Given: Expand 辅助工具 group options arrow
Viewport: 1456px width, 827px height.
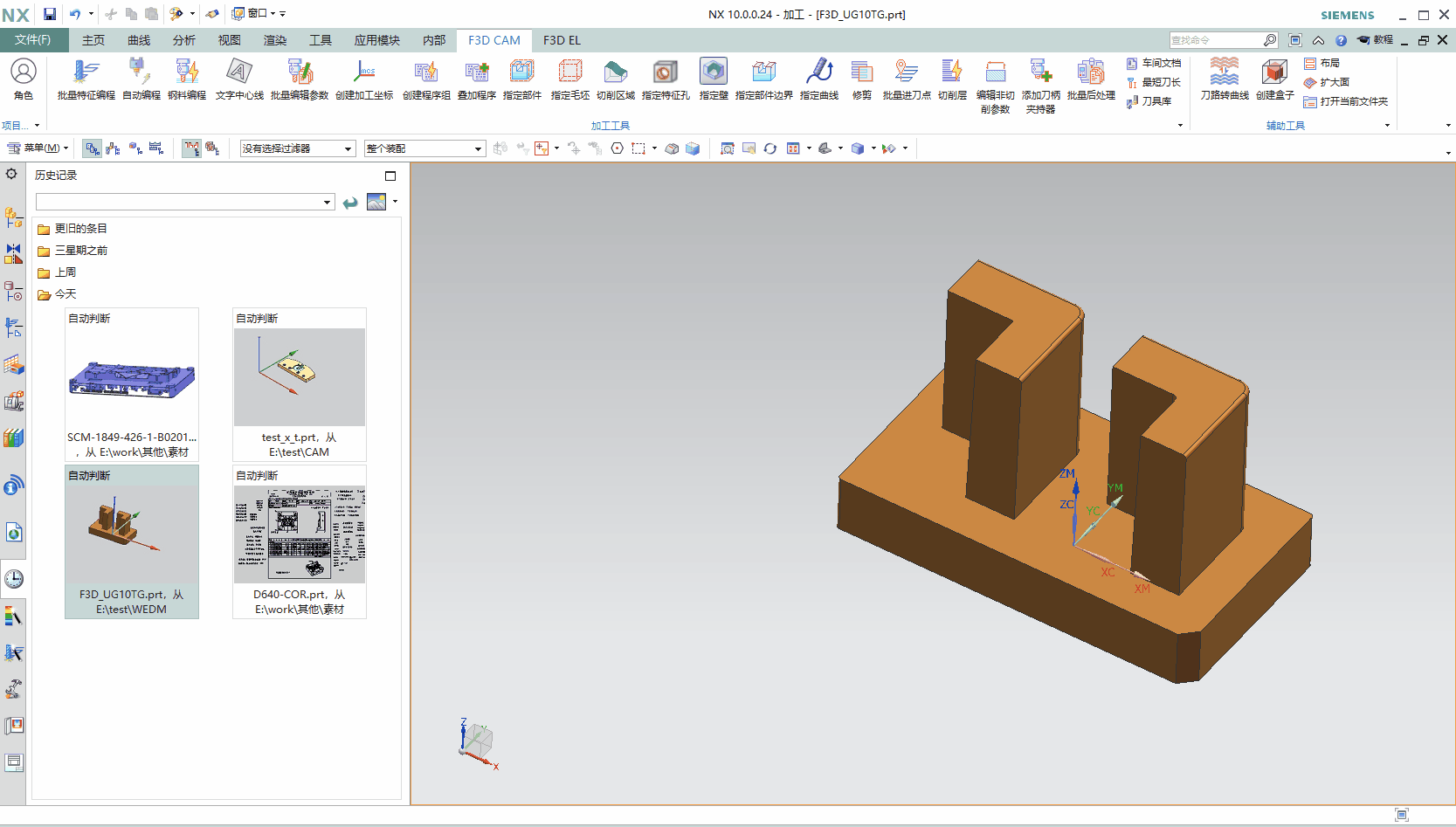Looking at the screenshot, I should click(1387, 126).
